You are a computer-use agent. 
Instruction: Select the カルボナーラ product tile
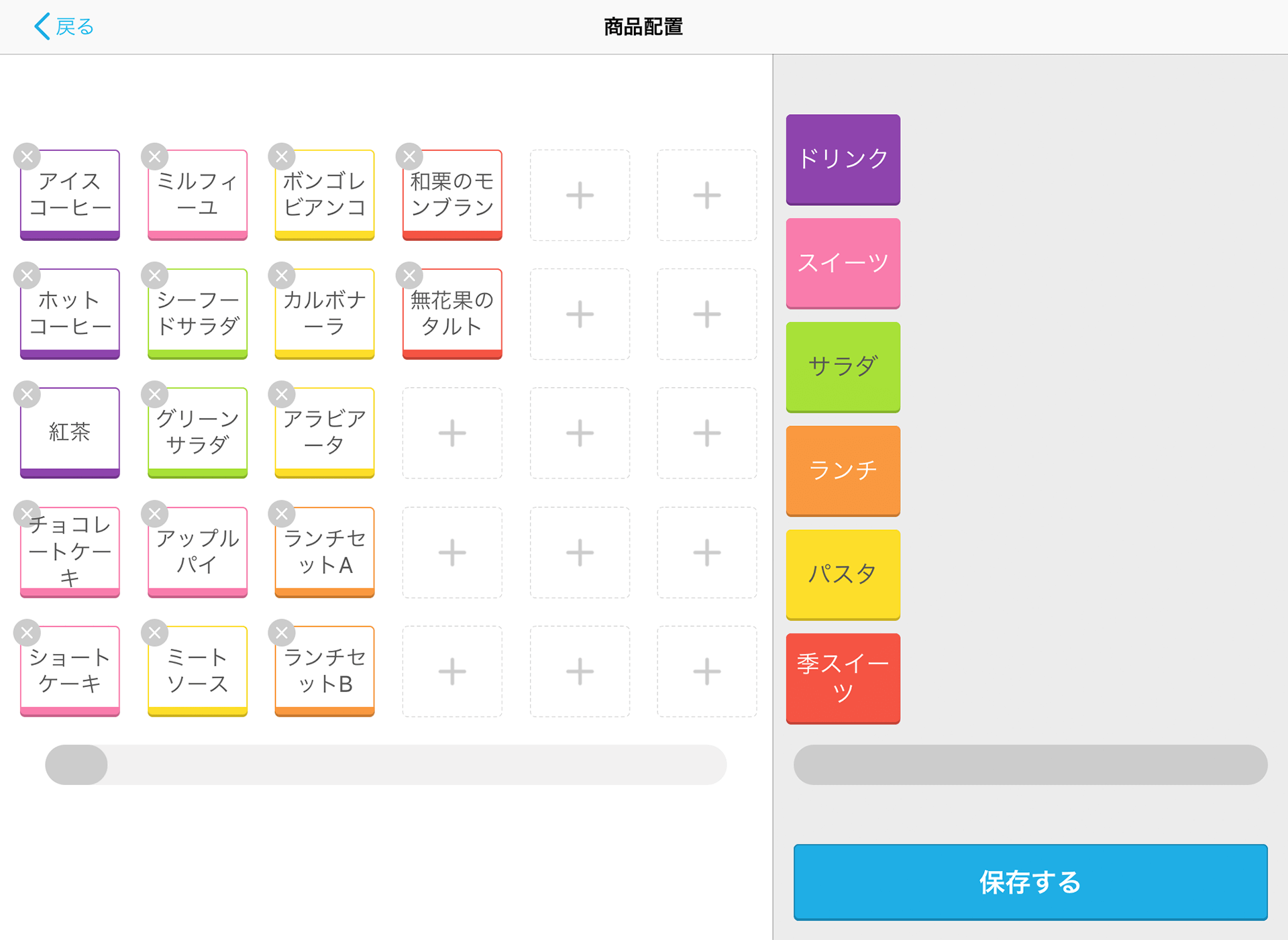(x=325, y=314)
